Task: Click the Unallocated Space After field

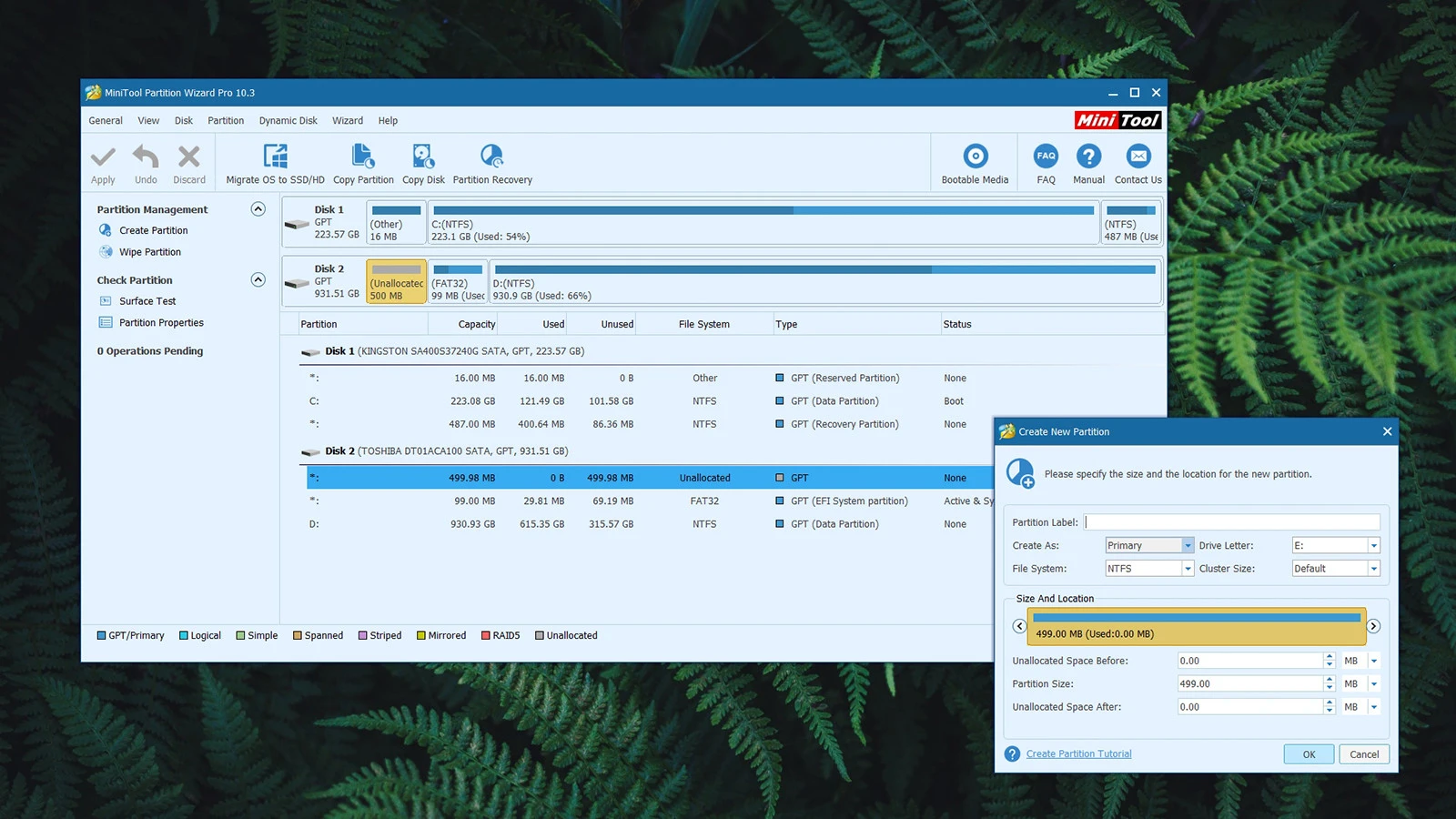Action: (1249, 706)
